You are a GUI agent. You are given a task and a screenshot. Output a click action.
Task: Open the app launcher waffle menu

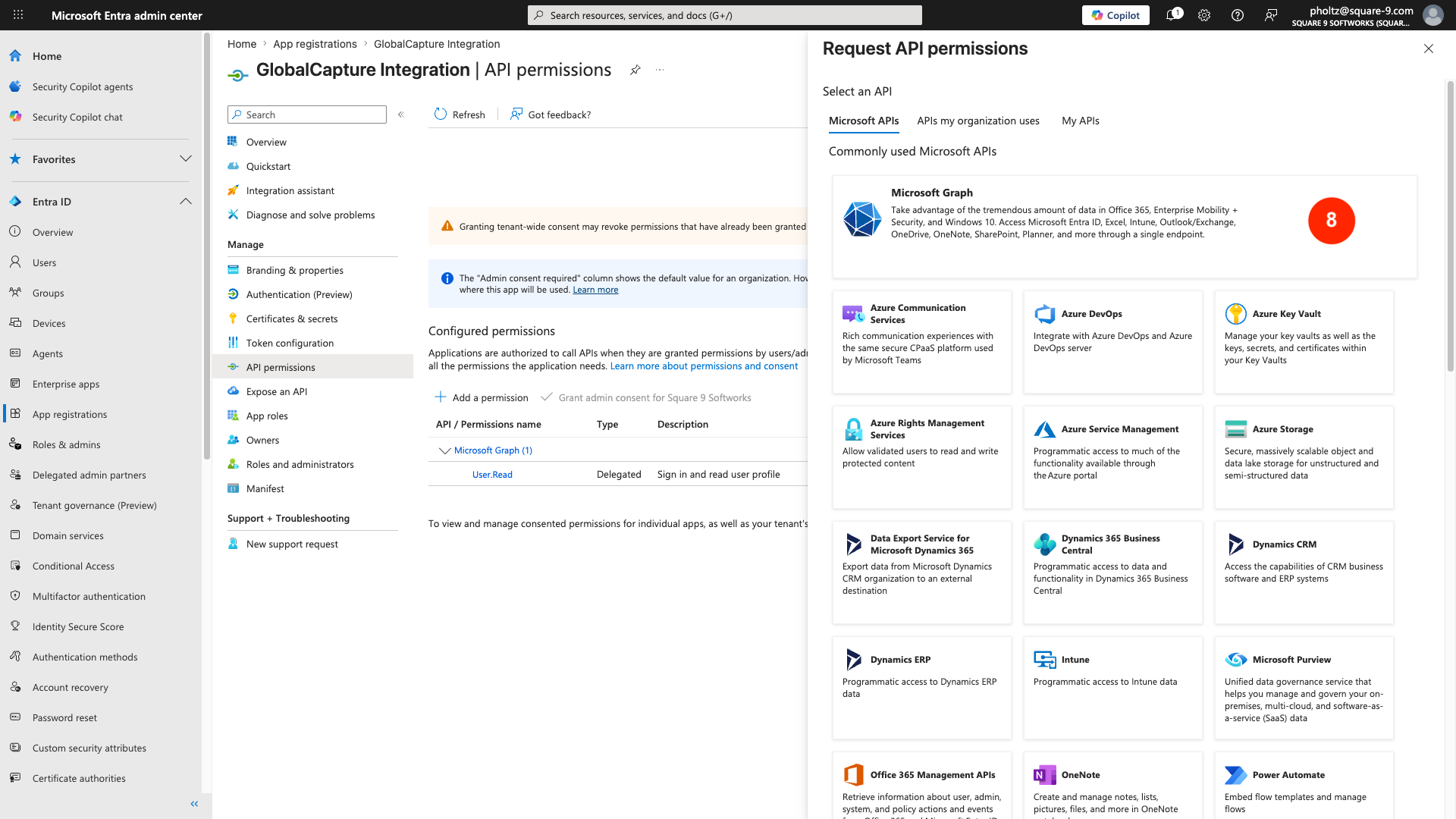(x=18, y=15)
